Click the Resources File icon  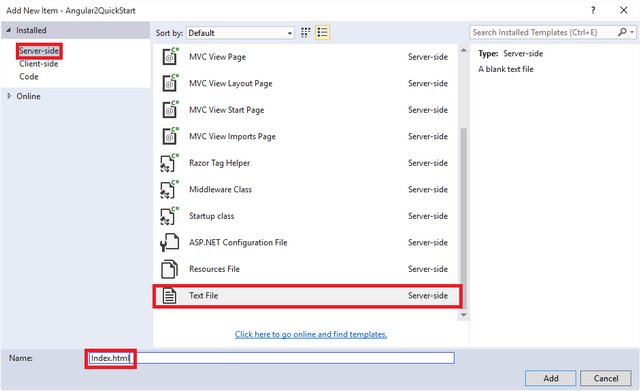169,269
